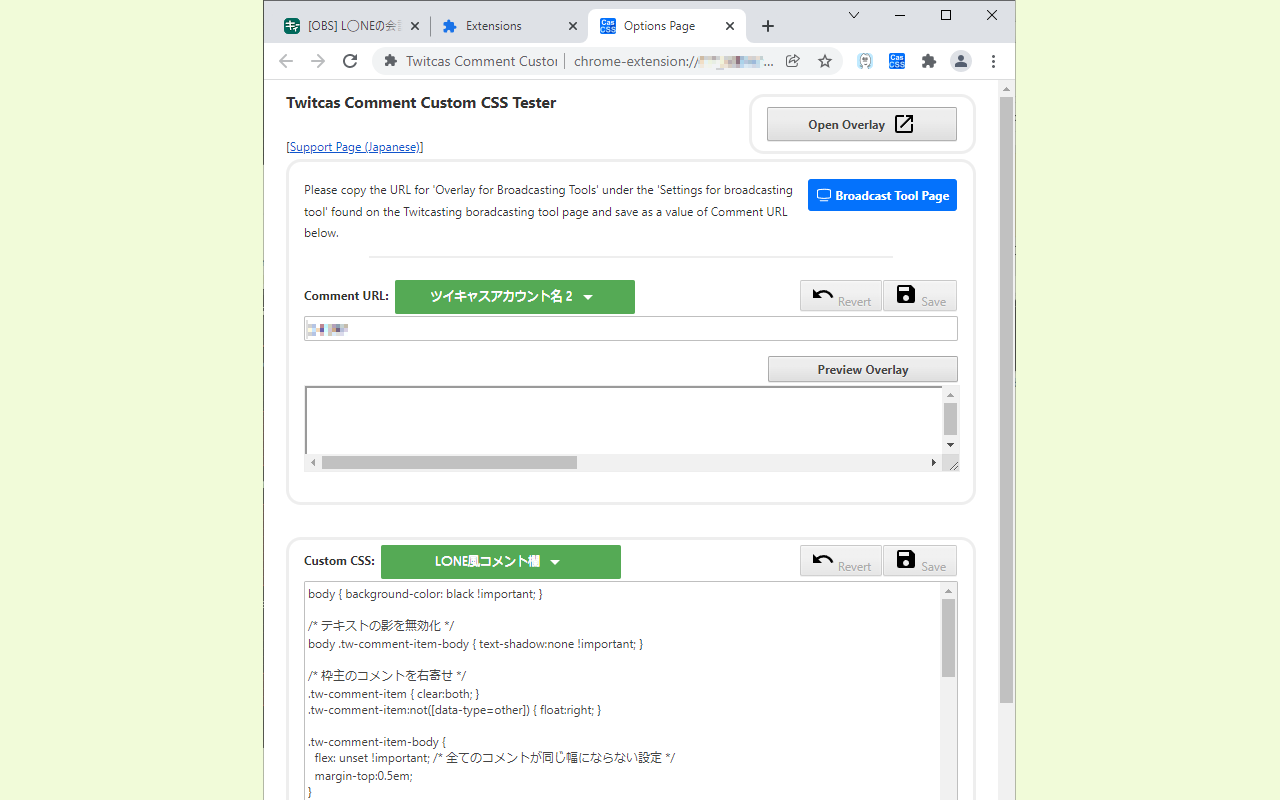Expand the LONE風コメント欄 CSS dropdown
1280x800 pixels.
(501, 562)
